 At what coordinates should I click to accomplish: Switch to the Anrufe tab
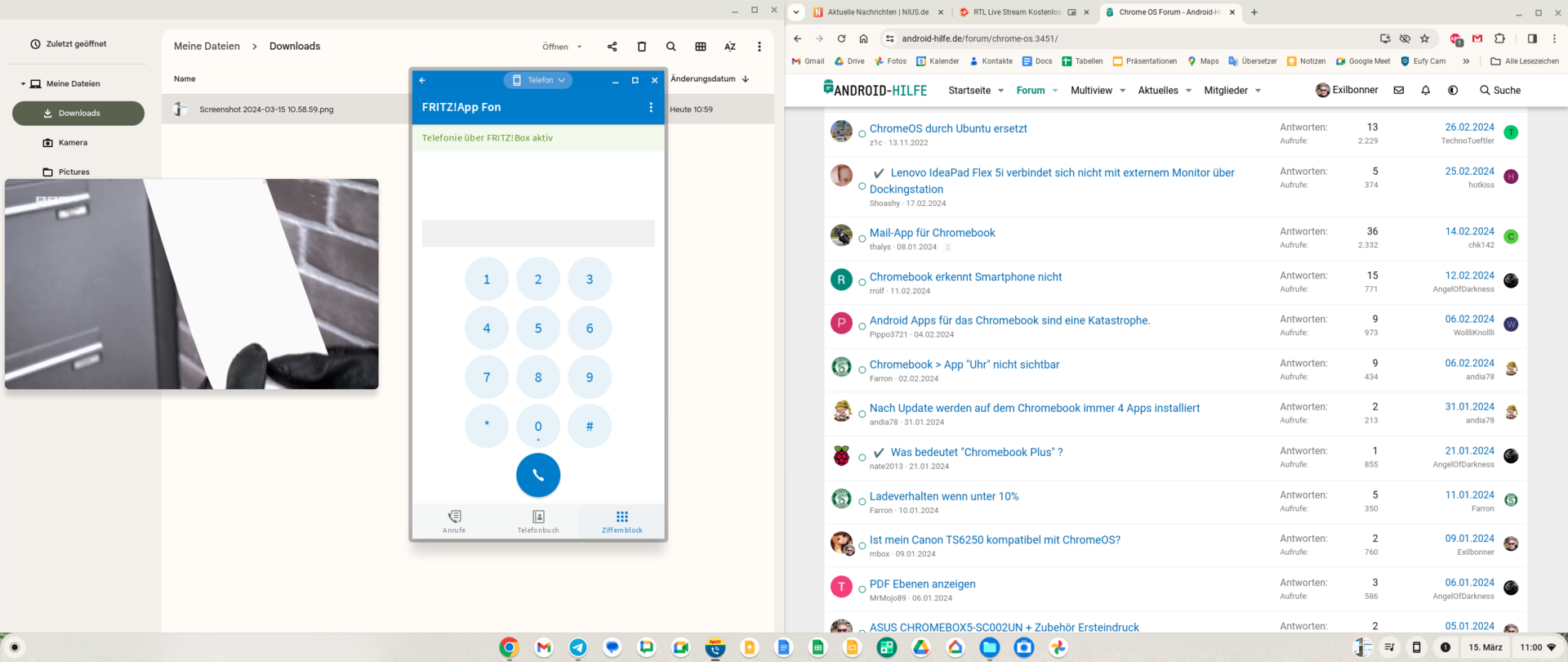[x=454, y=521]
